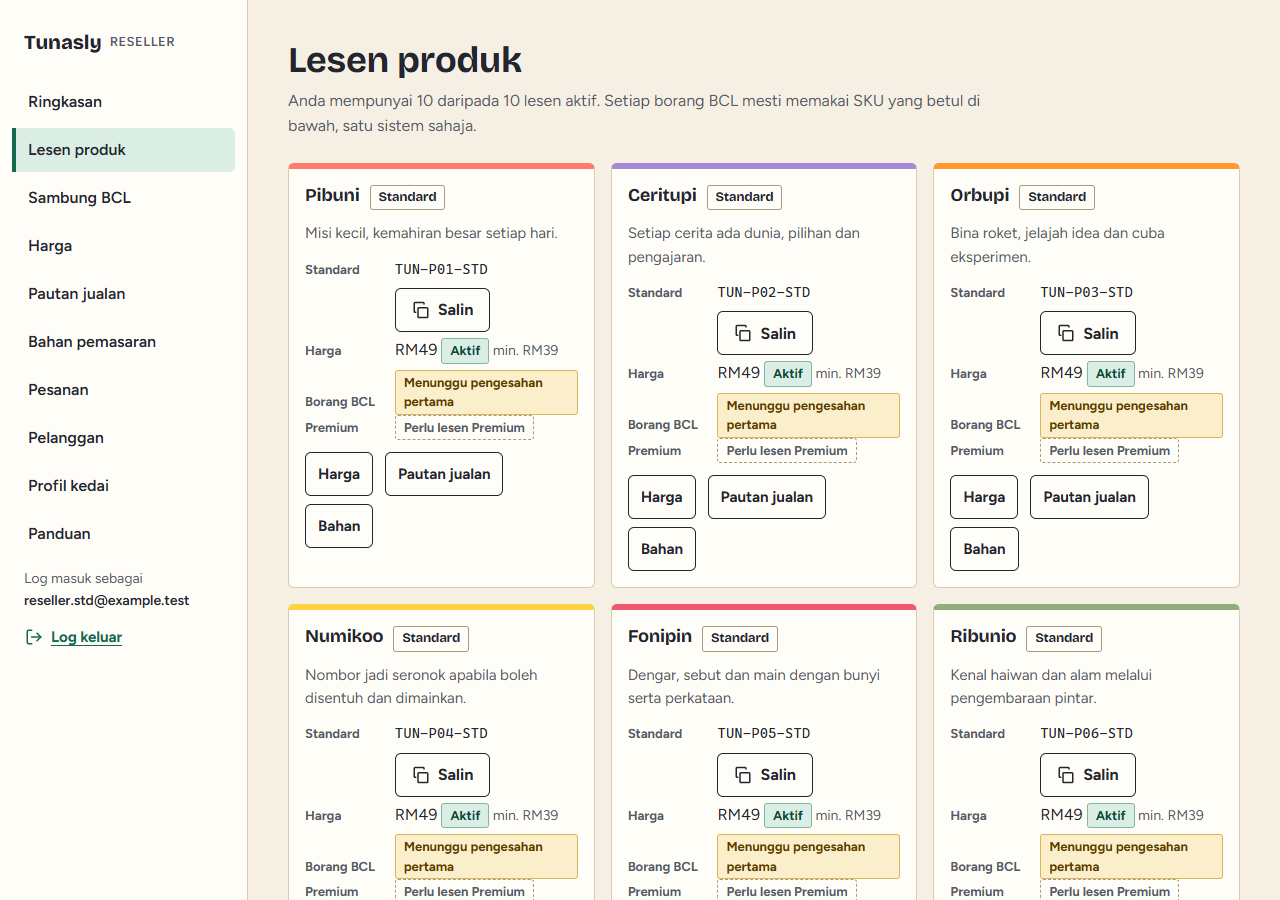Open the Pelanggan page
Screen dimensions: 1280x900
(124, 438)
